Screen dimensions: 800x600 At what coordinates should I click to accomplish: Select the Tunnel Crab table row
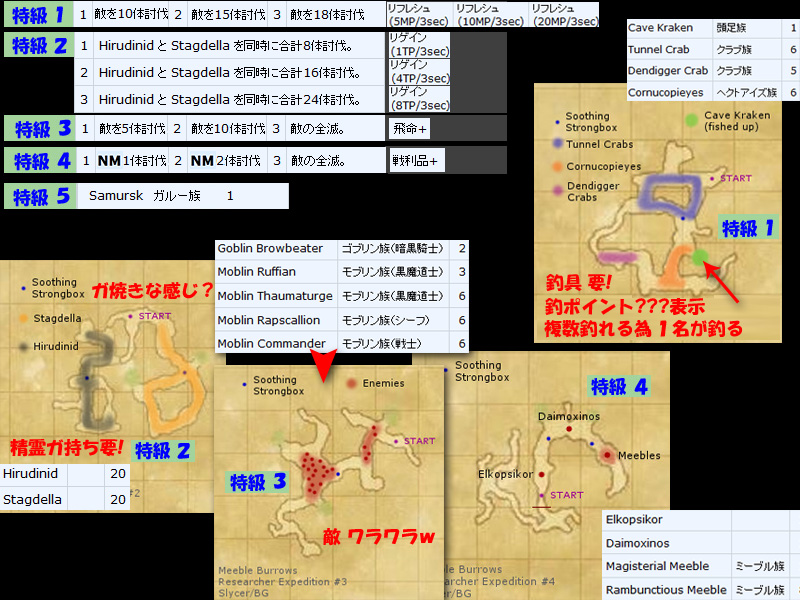click(713, 49)
